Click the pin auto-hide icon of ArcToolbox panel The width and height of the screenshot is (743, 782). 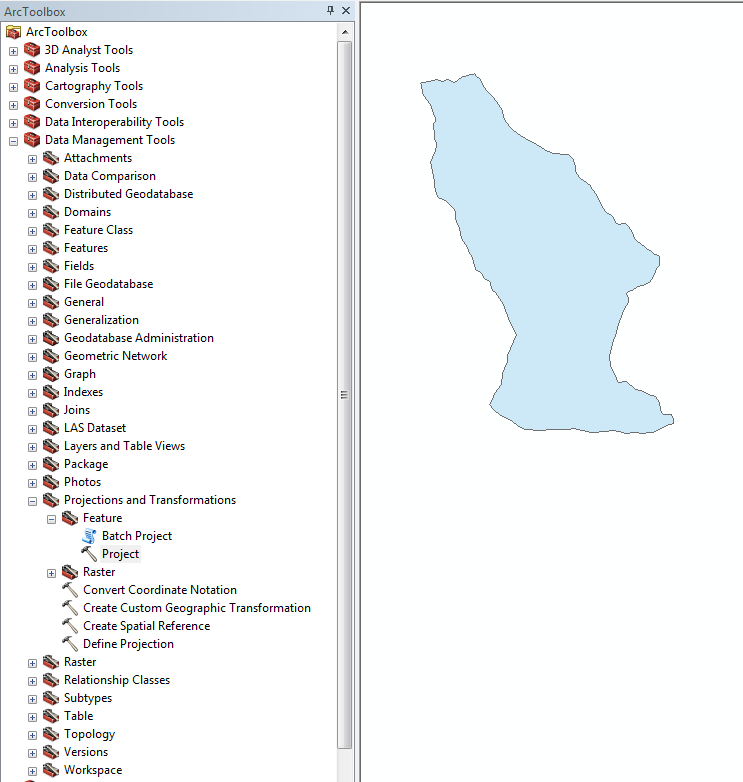[330, 10]
